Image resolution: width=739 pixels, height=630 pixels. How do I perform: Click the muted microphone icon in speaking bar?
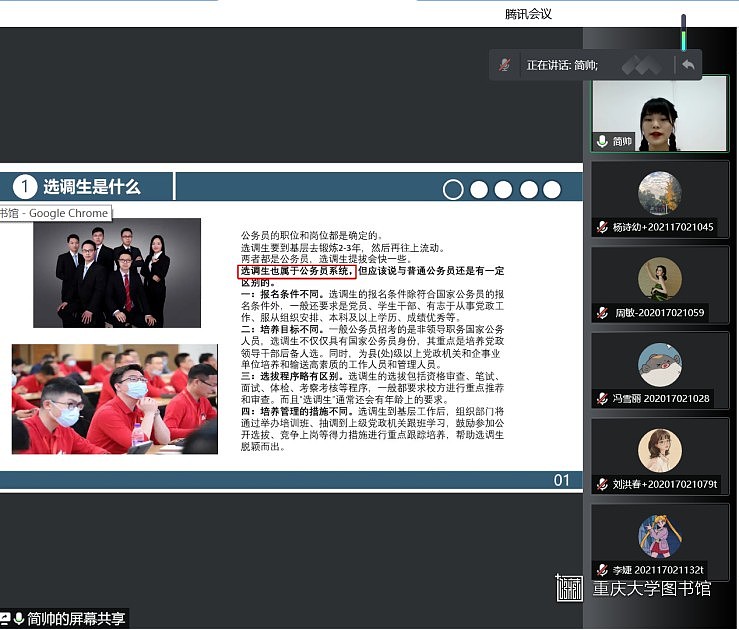[507, 64]
